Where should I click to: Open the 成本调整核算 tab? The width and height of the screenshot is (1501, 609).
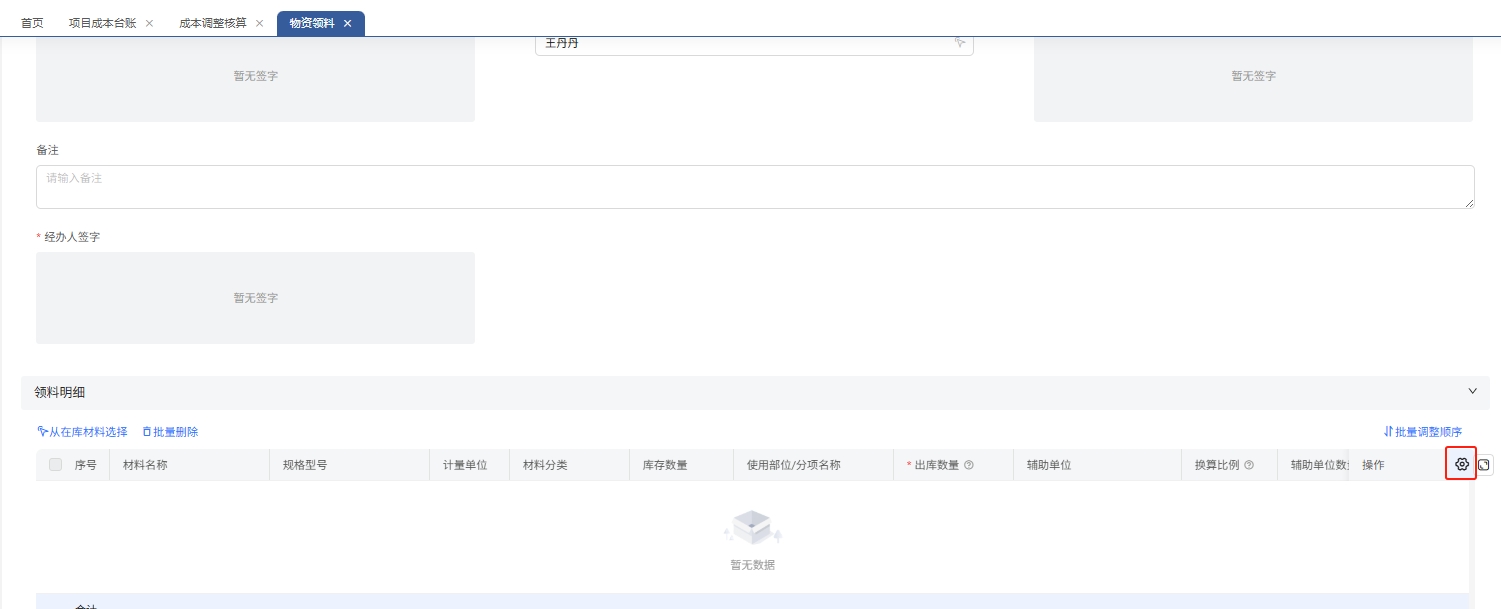pyautogui.click(x=212, y=23)
